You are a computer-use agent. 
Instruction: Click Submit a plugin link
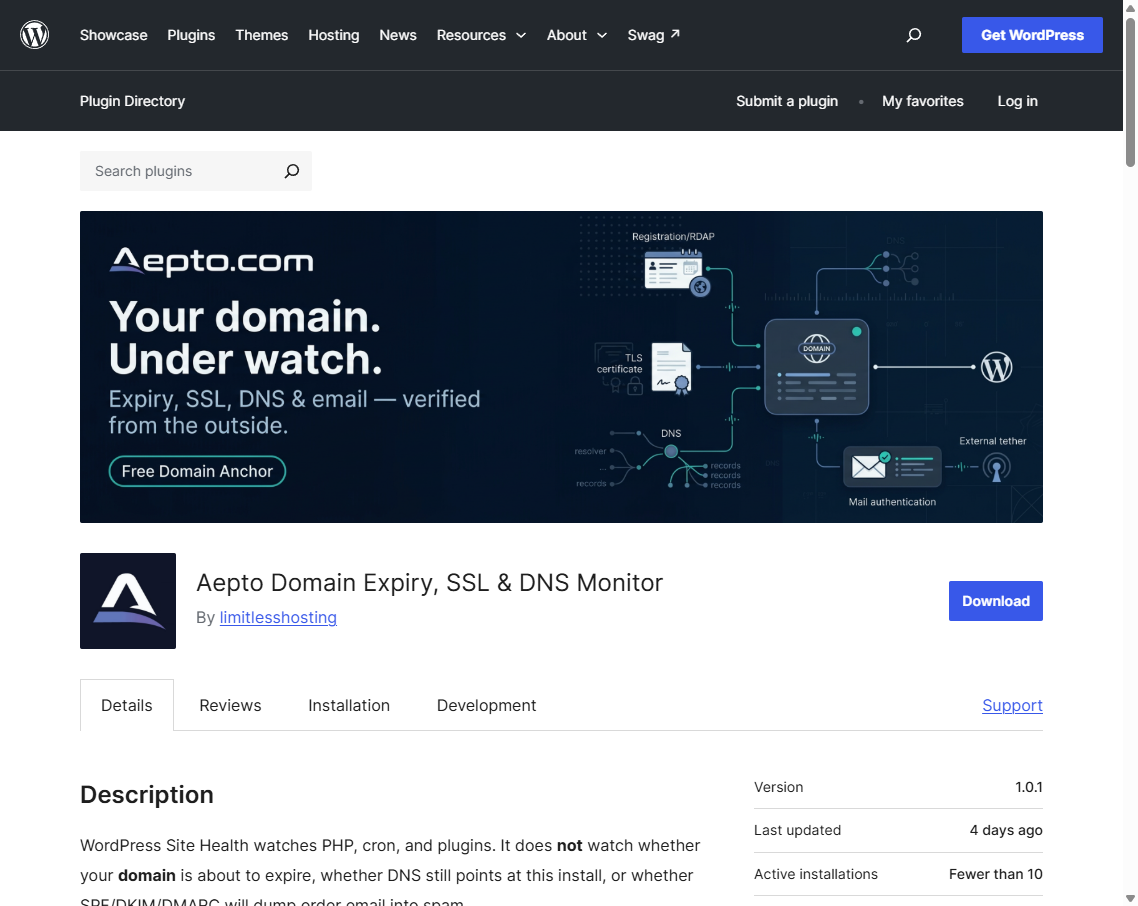click(787, 101)
